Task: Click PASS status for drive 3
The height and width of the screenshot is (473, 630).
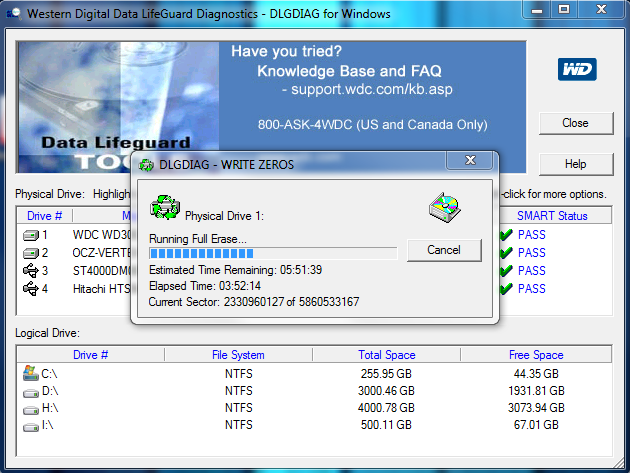Action: tap(532, 271)
